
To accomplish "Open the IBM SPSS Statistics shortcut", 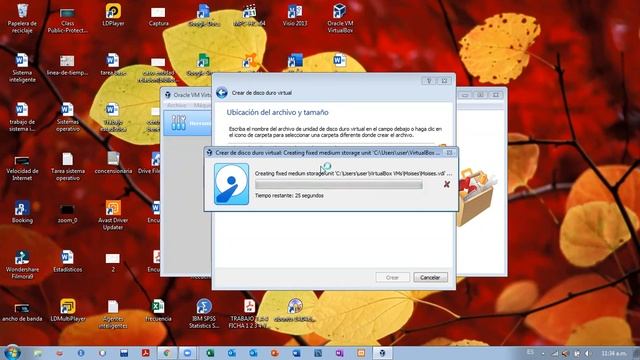I will click(x=204, y=314).
